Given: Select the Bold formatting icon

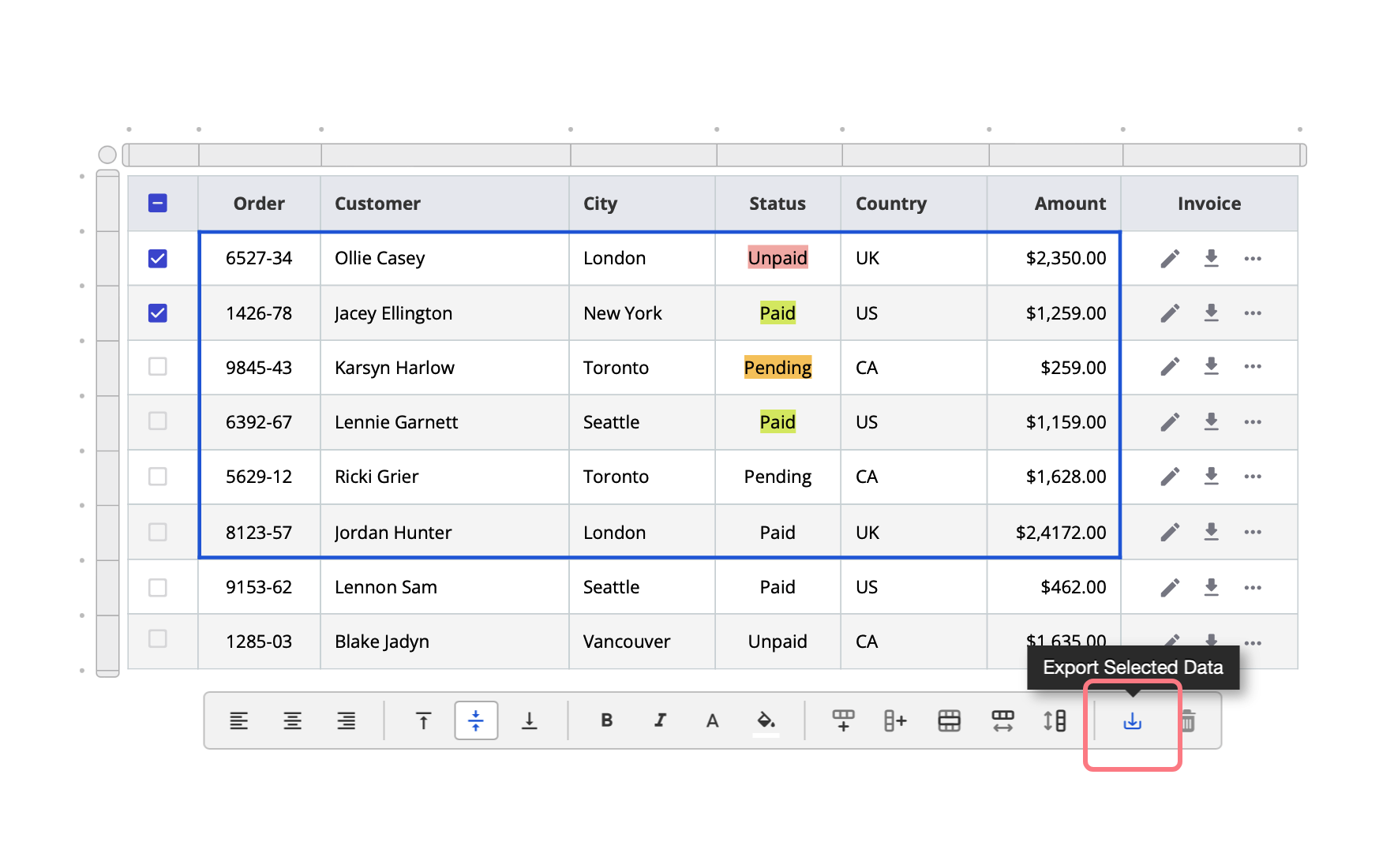Looking at the screenshot, I should pyautogui.click(x=606, y=720).
